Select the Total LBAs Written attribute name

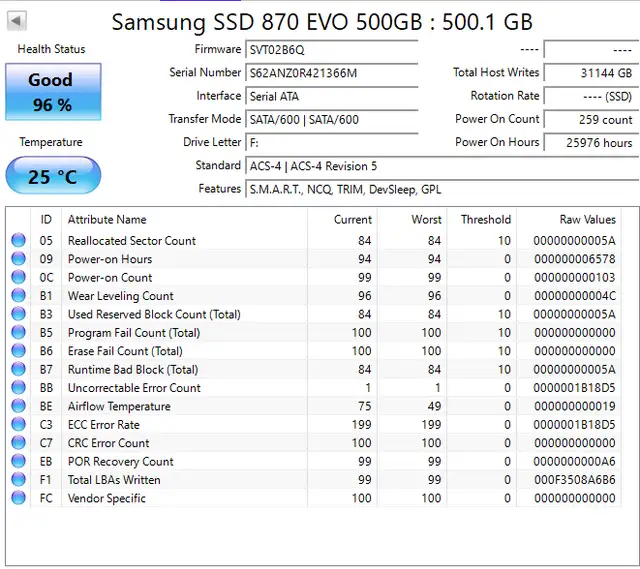click(x=114, y=480)
